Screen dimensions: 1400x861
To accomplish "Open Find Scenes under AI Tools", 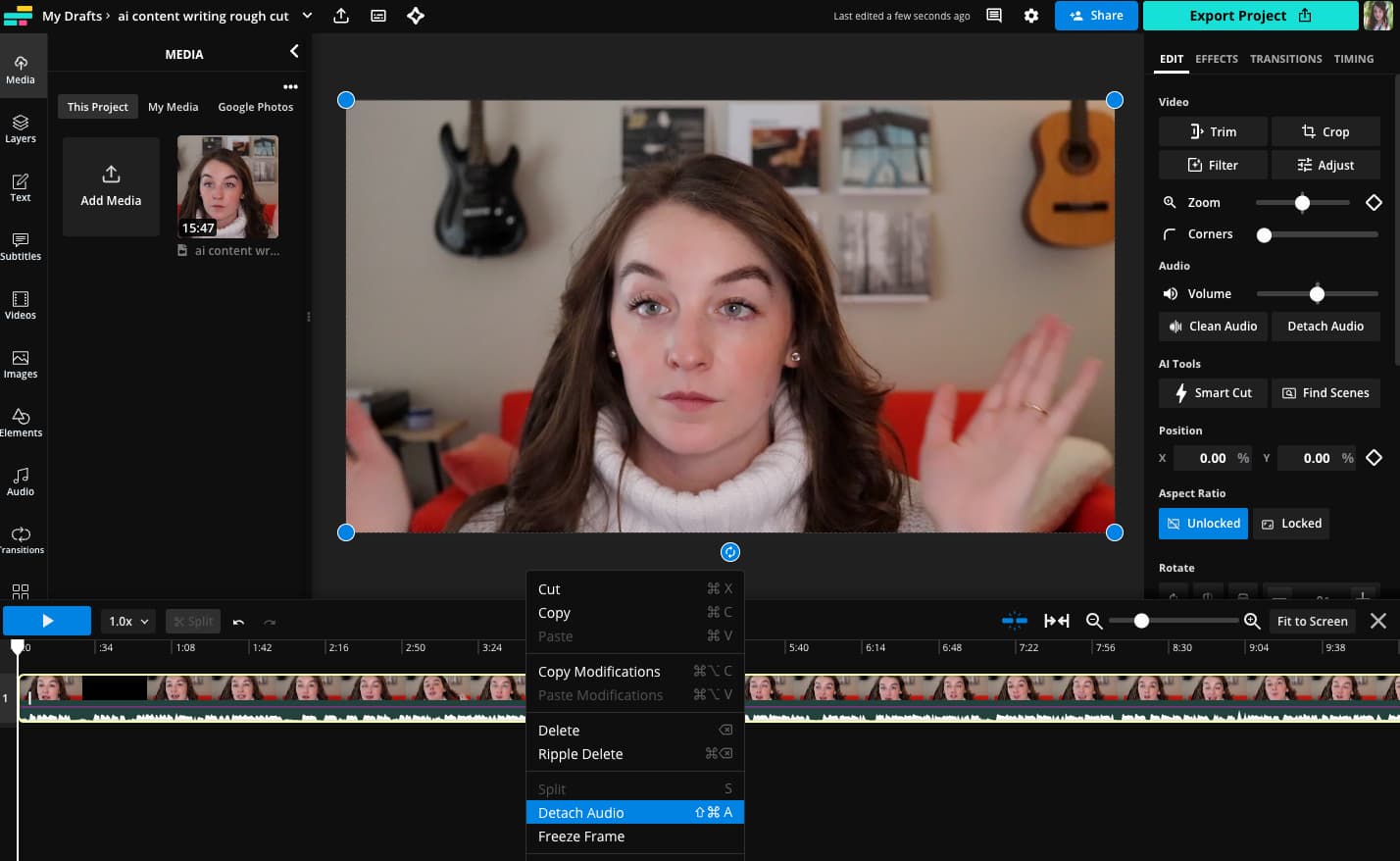I will coord(1325,392).
